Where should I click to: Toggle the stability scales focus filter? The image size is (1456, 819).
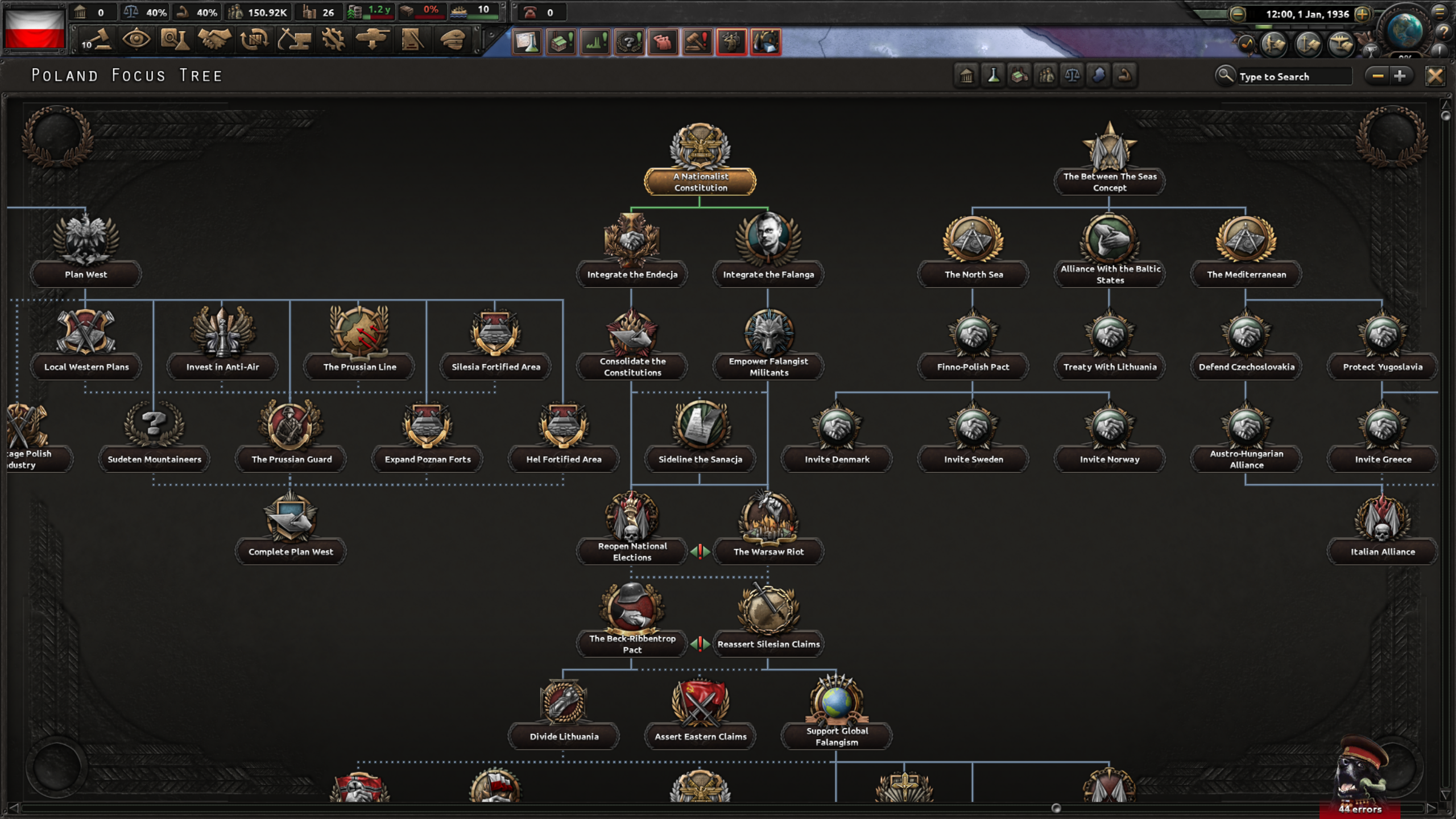point(1072,75)
